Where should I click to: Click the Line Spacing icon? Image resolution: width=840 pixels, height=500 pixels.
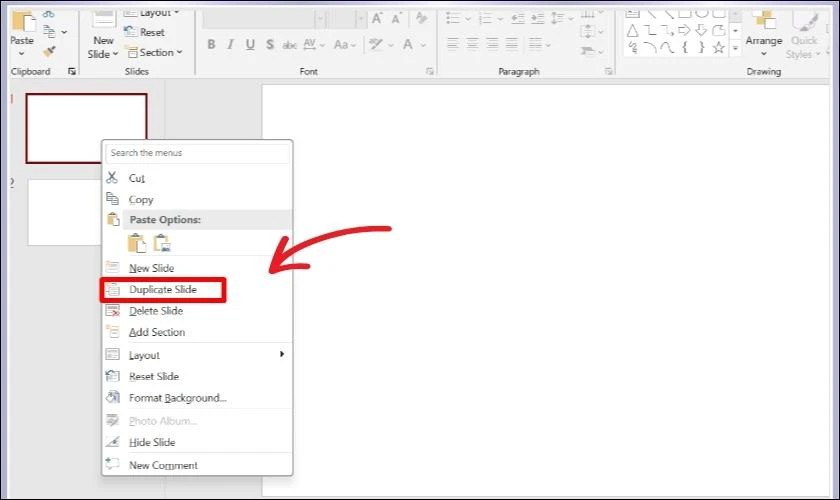(558, 19)
